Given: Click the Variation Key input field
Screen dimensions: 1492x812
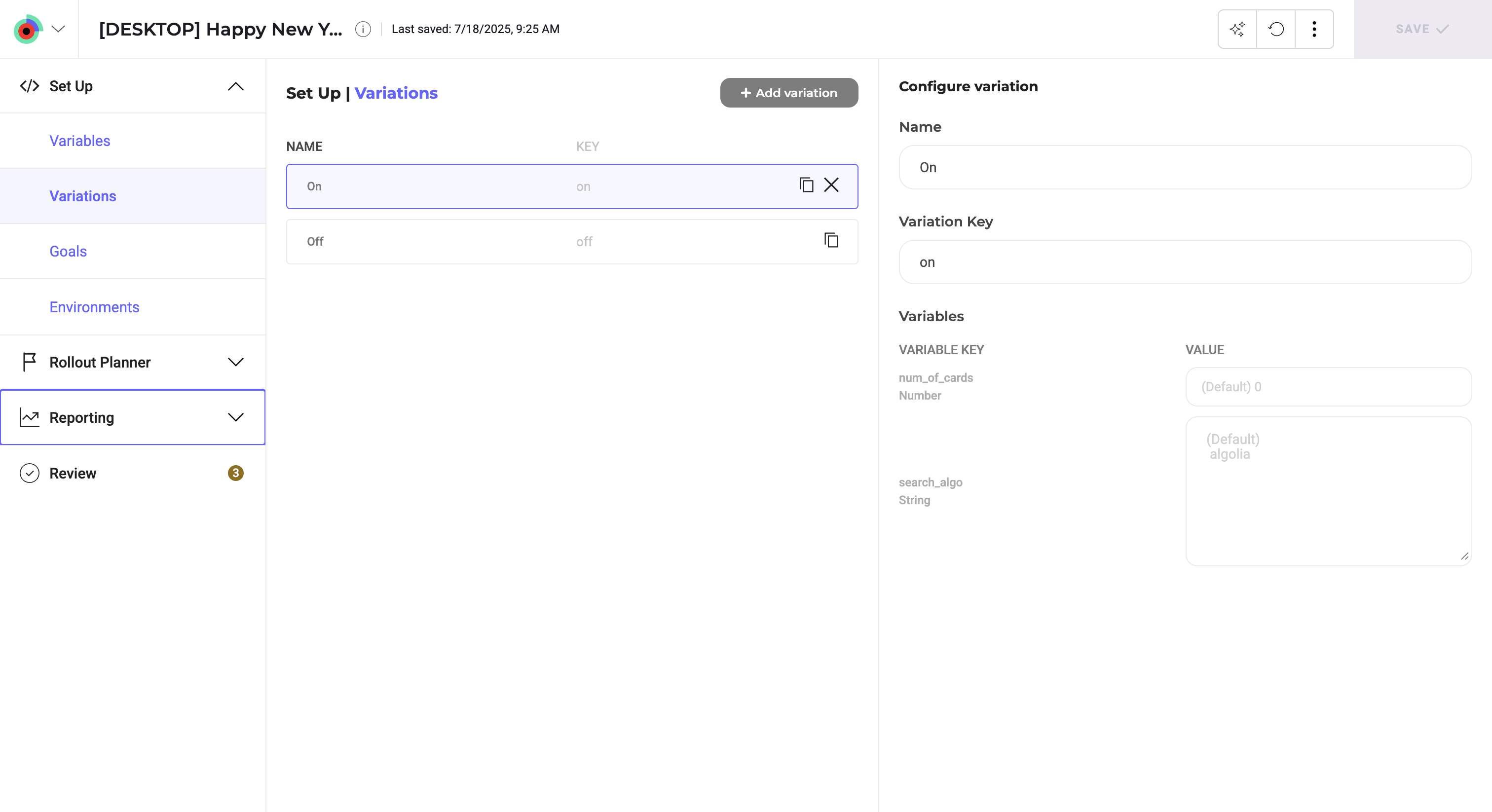Looking at the screenshot, I should (x=1185, y=262).
